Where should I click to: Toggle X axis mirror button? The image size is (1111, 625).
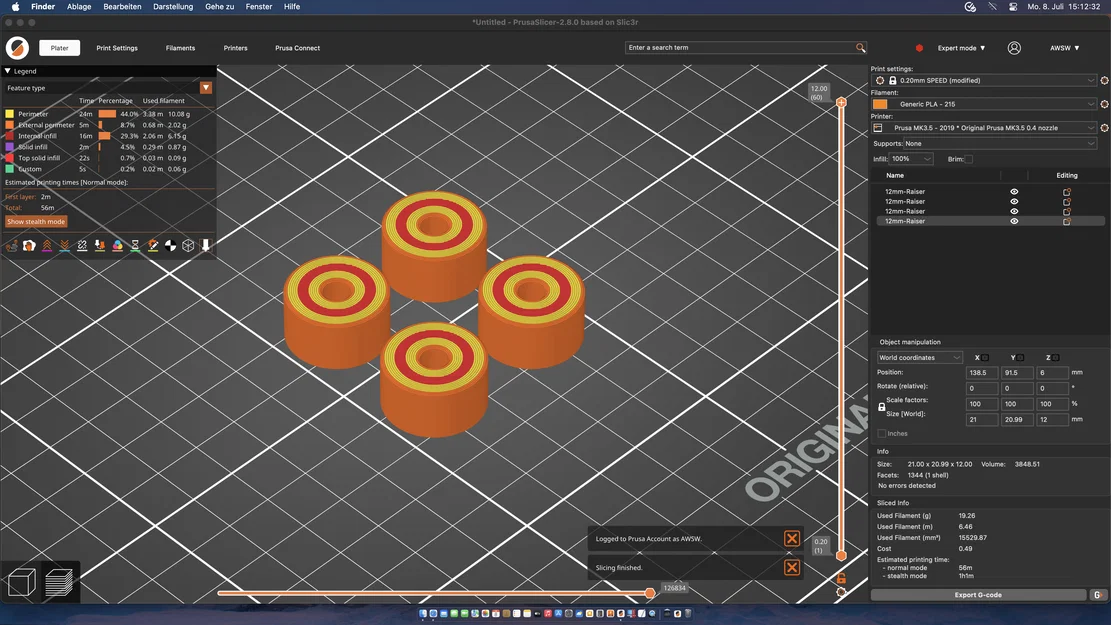[985, 358]
